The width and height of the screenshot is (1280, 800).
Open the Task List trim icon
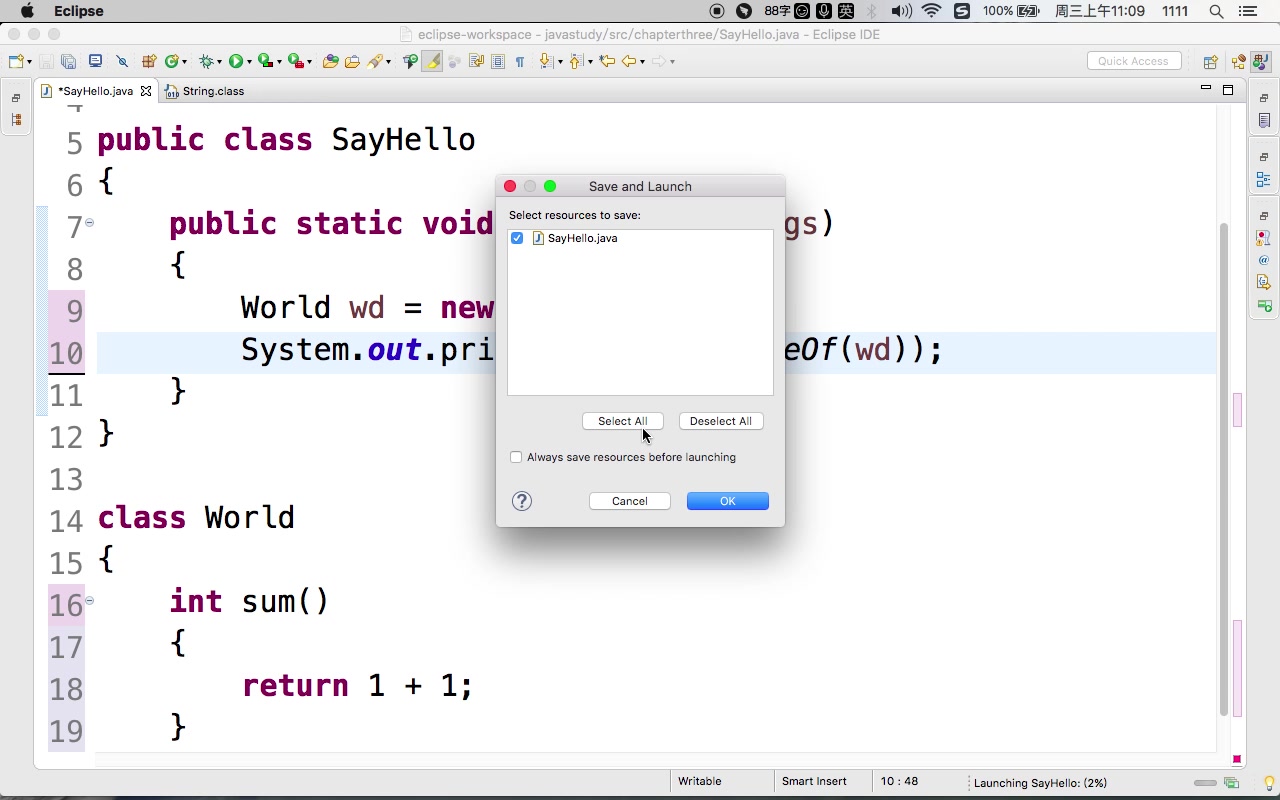click(1264, 120)
